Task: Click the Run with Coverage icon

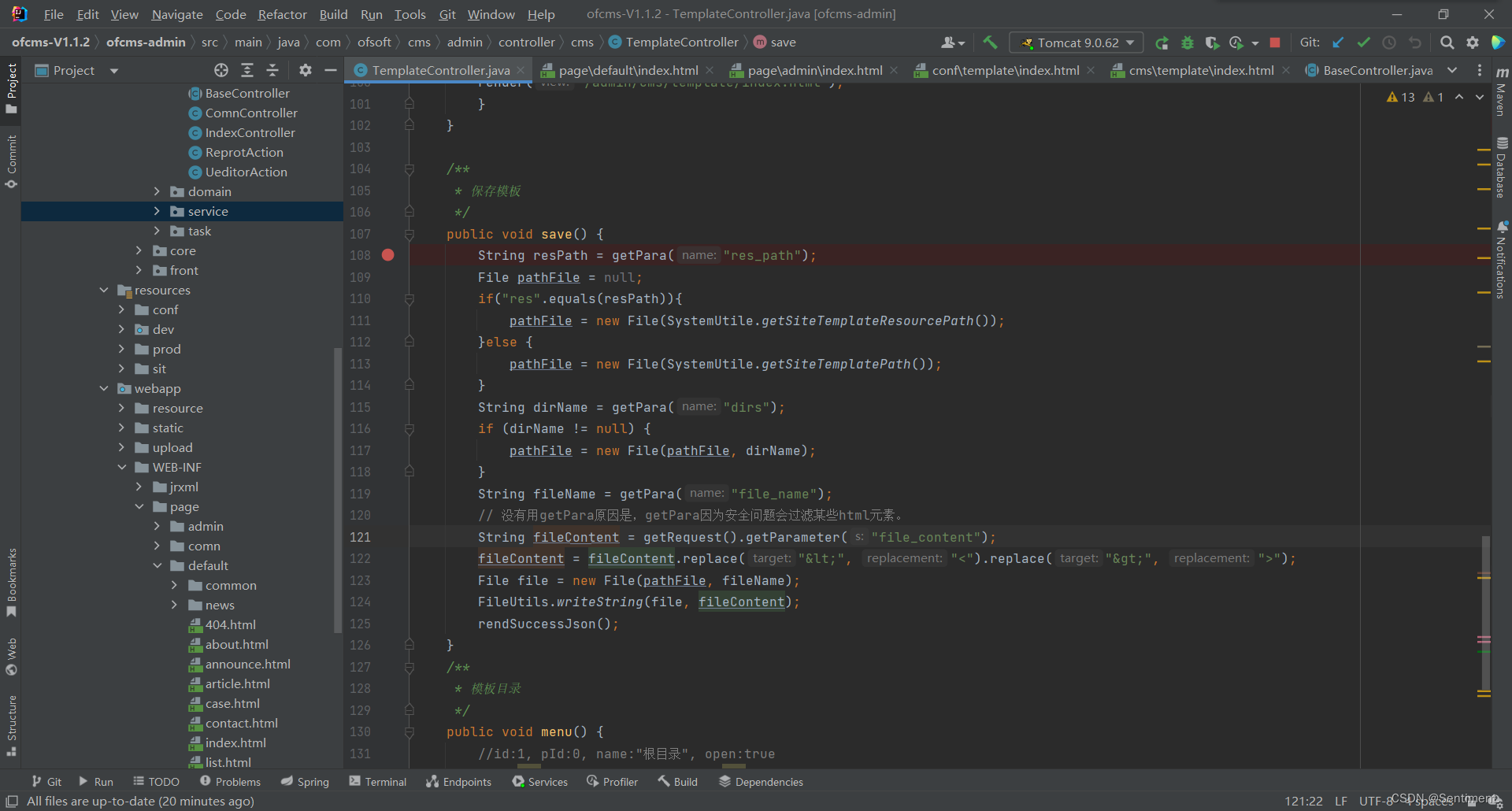Action: click(1212, 43)
